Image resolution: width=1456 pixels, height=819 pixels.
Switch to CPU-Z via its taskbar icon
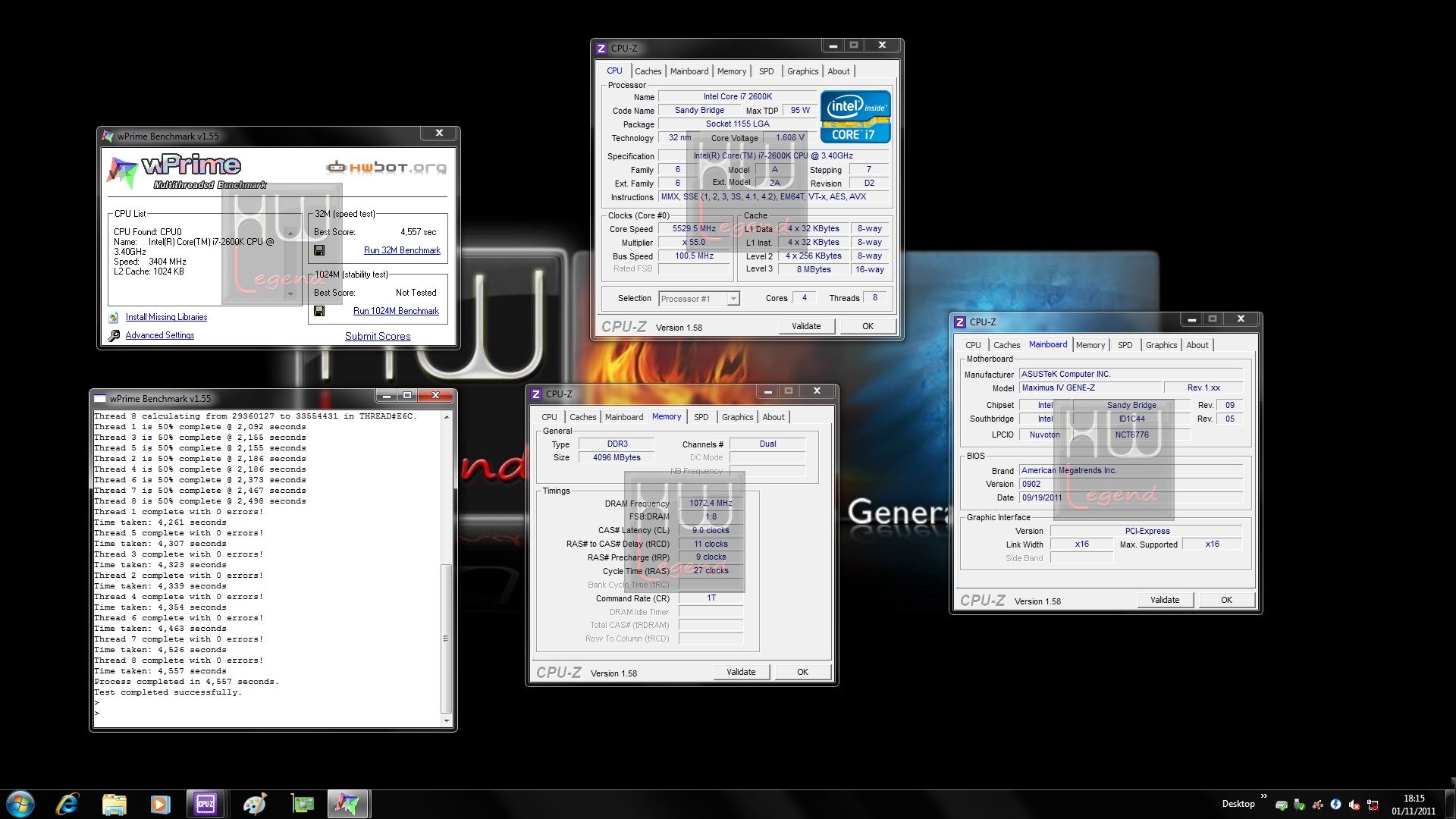206,804
